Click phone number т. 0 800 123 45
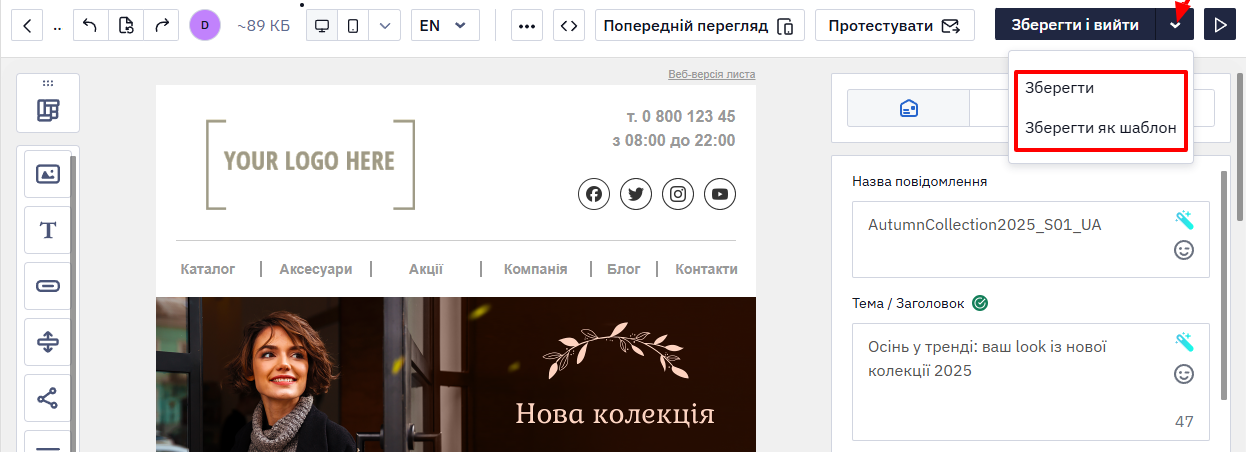 681,116
